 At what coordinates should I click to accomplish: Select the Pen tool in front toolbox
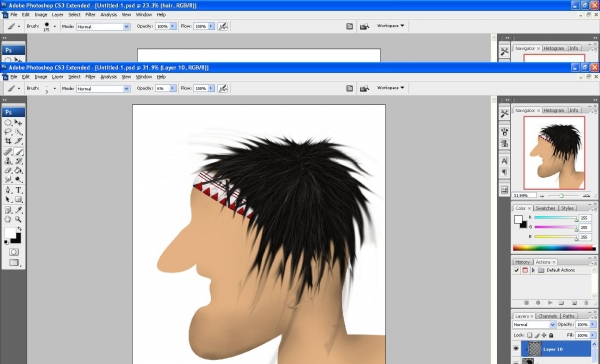8,190
